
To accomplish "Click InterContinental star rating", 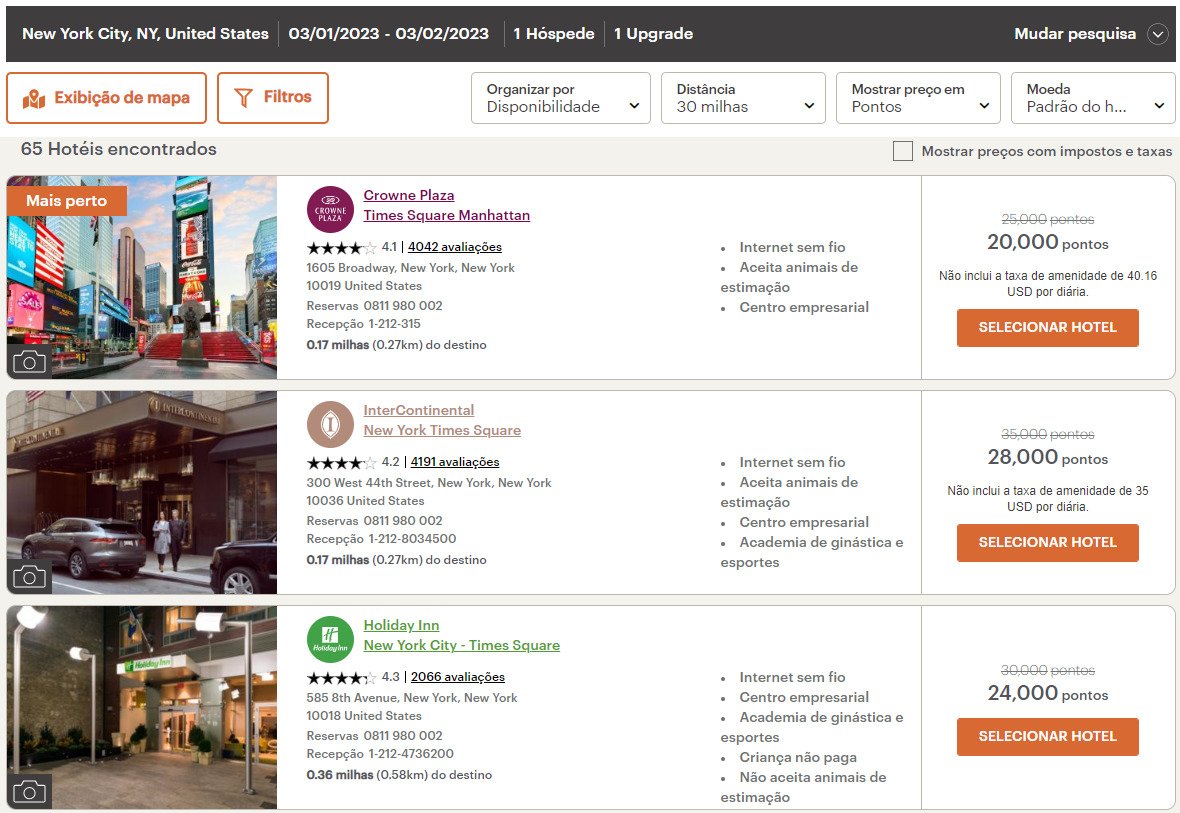I will click(341, 462).
